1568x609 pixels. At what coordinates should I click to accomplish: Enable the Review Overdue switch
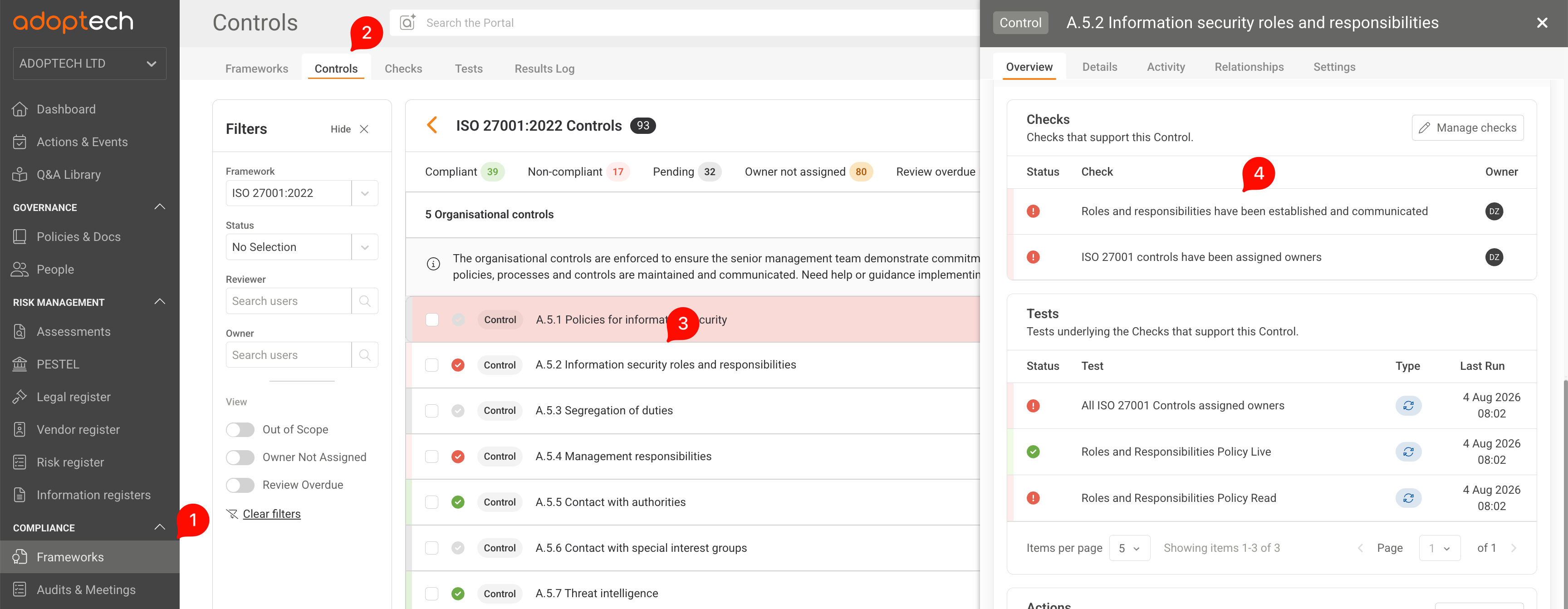(240, 486)
